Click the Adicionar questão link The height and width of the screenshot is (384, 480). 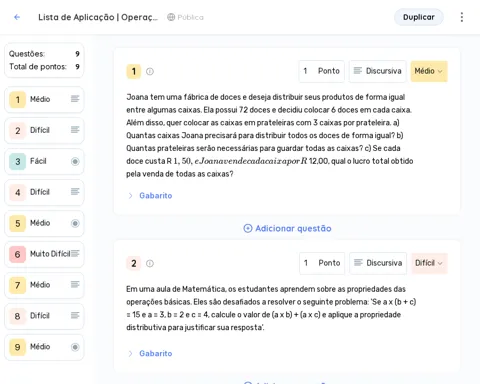click(287, 228)
